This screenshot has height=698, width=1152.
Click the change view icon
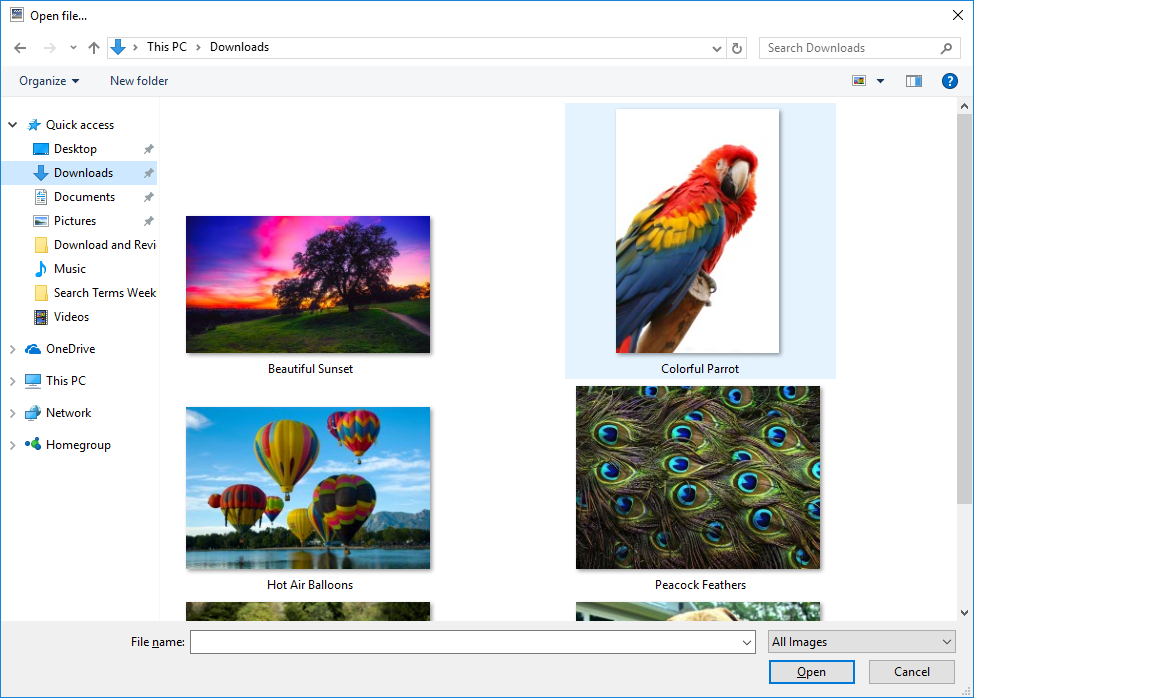859,81
